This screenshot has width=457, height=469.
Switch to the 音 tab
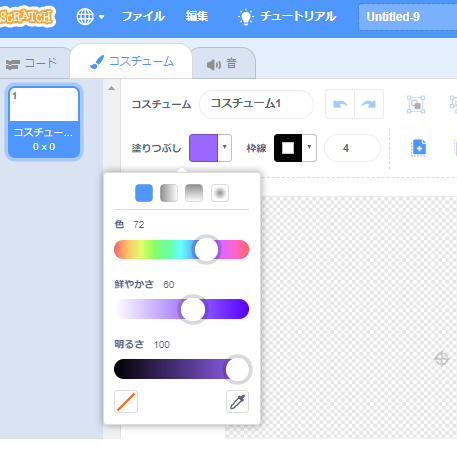point(223,63)
